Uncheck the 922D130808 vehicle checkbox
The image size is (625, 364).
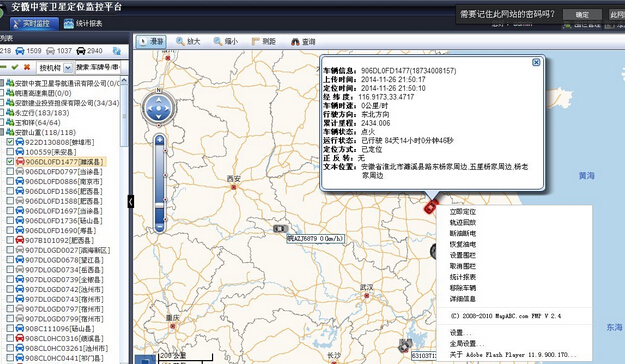[x=10, y=142]
